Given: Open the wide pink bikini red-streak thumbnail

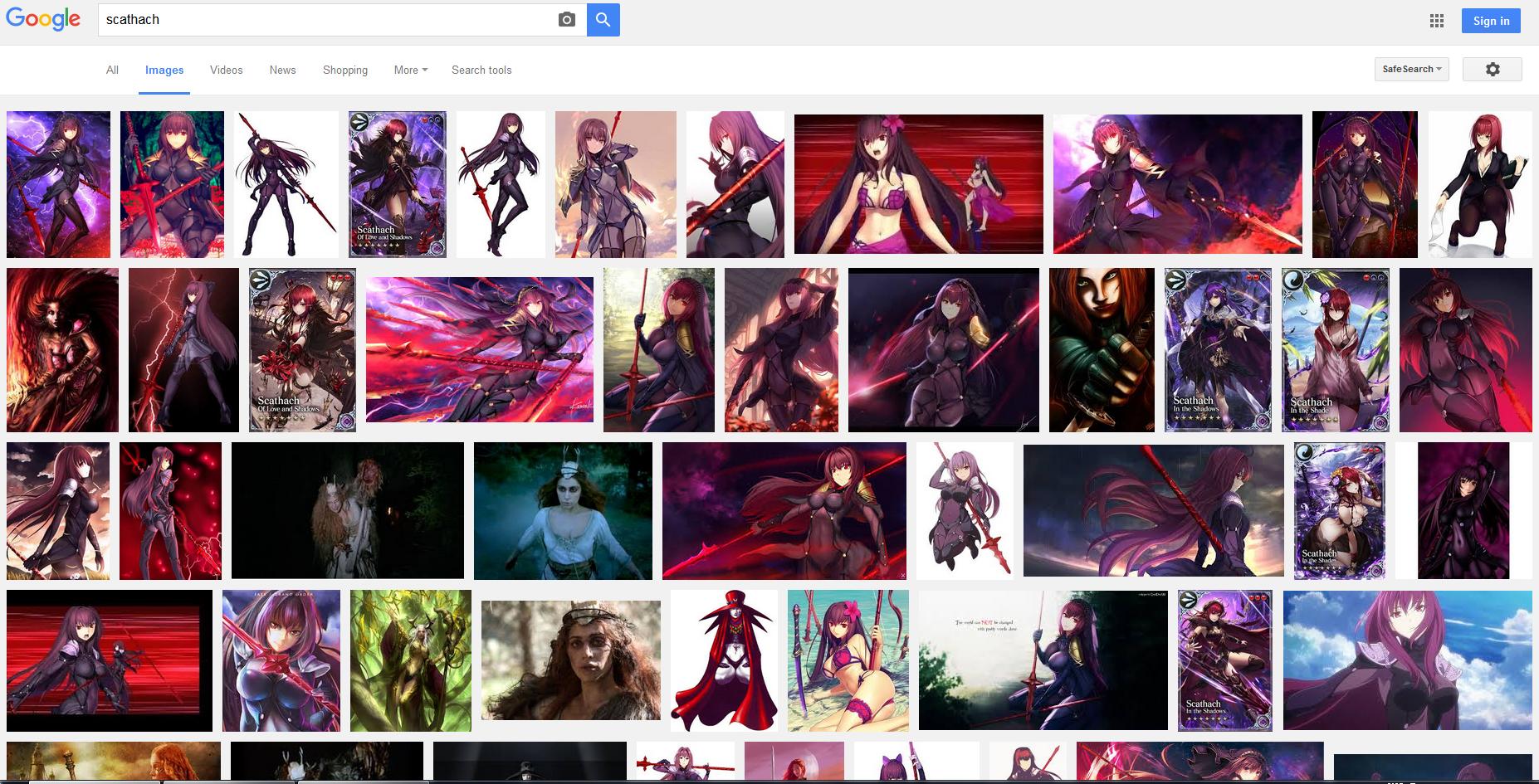Looking at the screenshot, I should 919,184.
